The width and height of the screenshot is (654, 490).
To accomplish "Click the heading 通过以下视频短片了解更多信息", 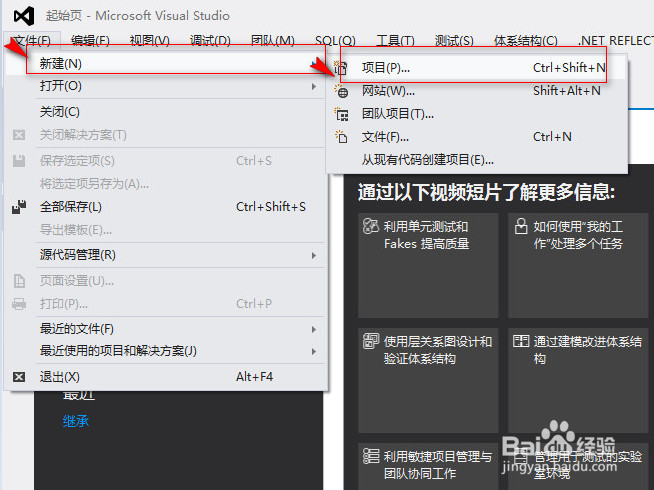I will 486,193.
